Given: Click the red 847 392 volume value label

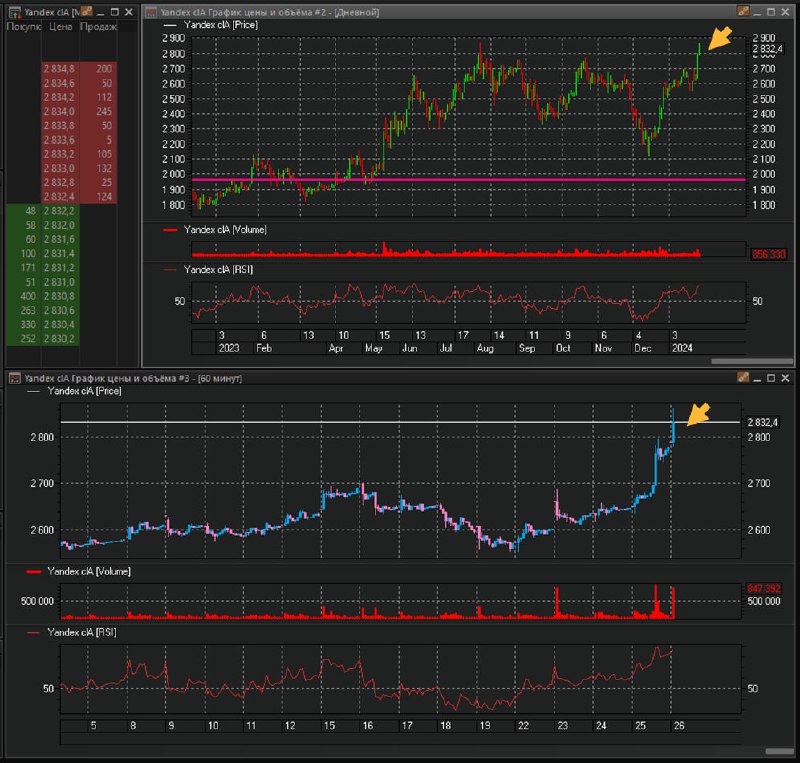Looking at the screenshot, I should [763, 588].
